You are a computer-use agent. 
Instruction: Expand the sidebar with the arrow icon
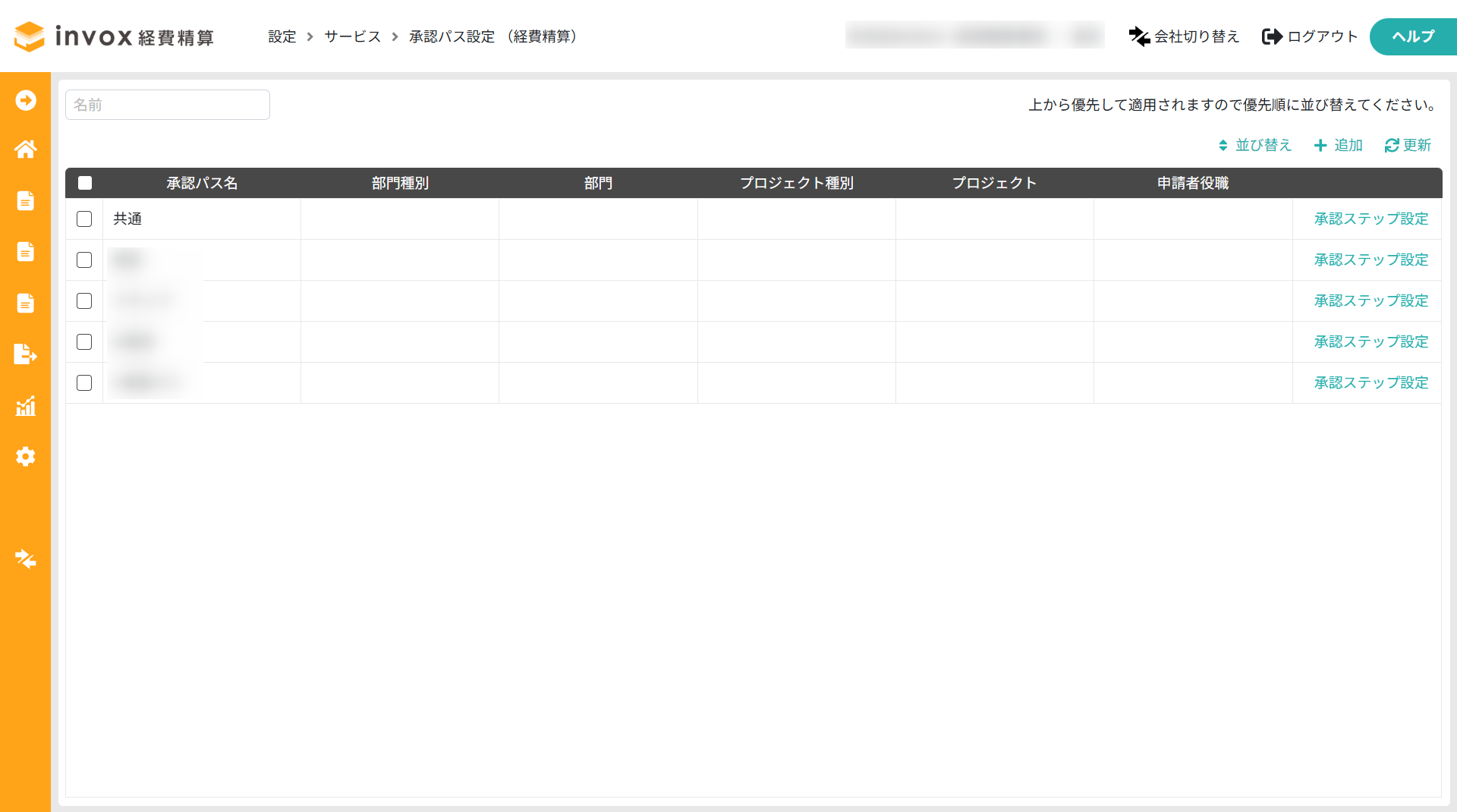point(26,100)
